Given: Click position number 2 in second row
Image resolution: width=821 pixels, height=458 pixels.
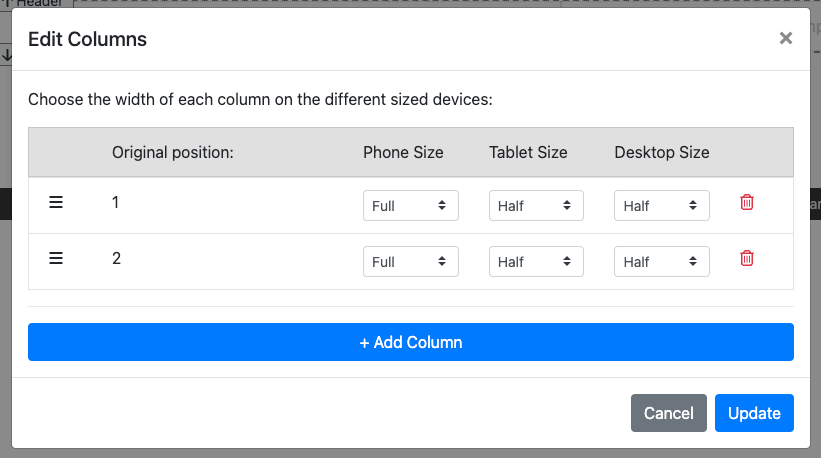Looking at the screenshot, I should click(x=116, y=258).
